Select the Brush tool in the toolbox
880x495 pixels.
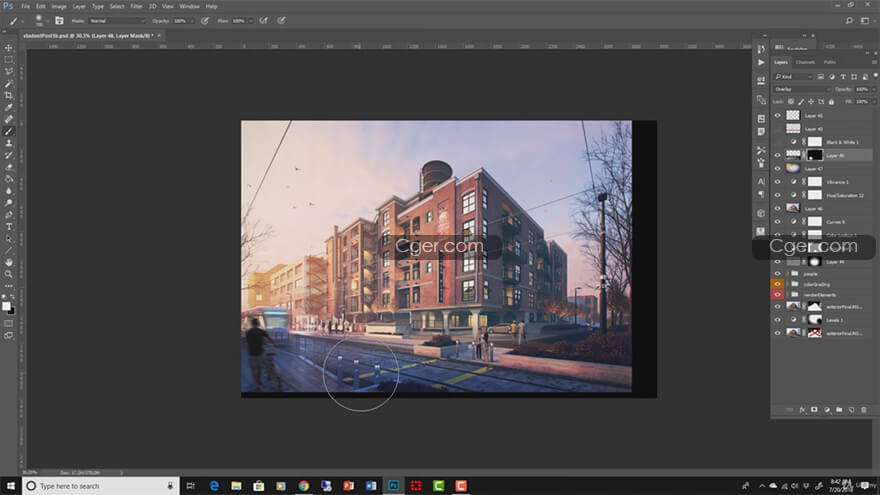9,131
